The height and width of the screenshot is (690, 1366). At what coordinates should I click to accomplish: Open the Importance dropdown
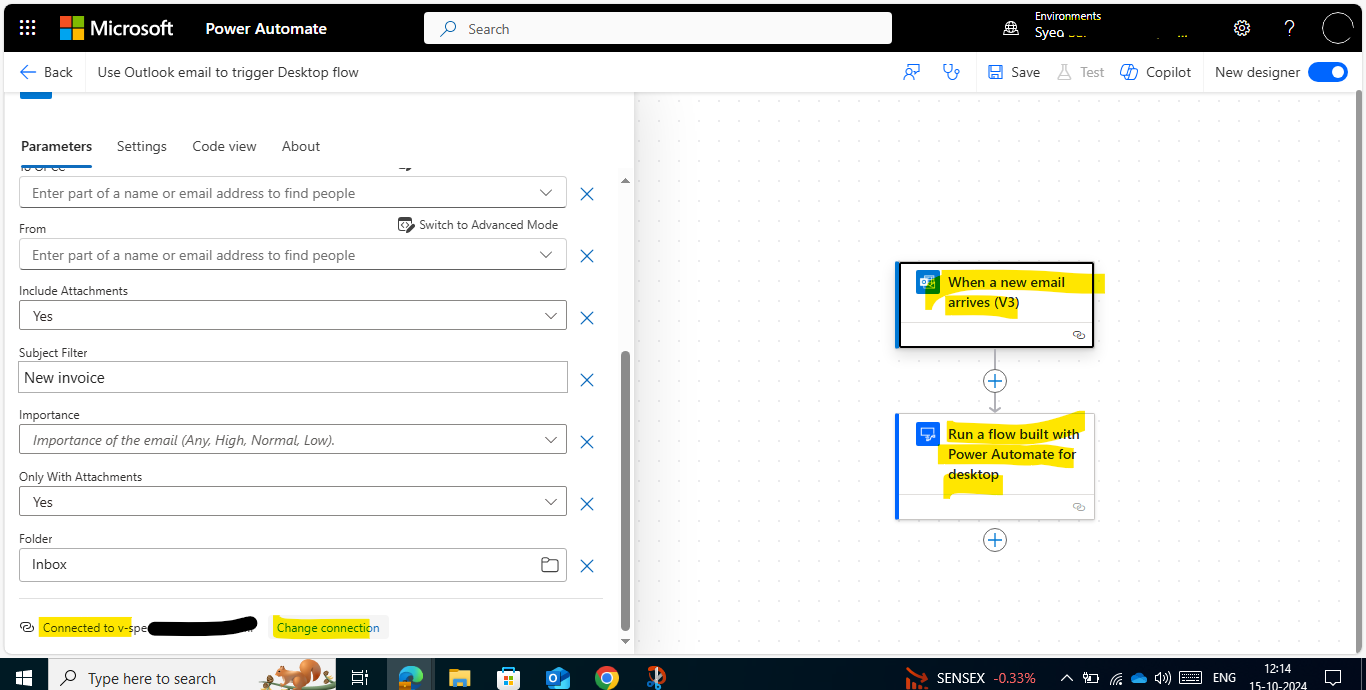pos(547,439)
